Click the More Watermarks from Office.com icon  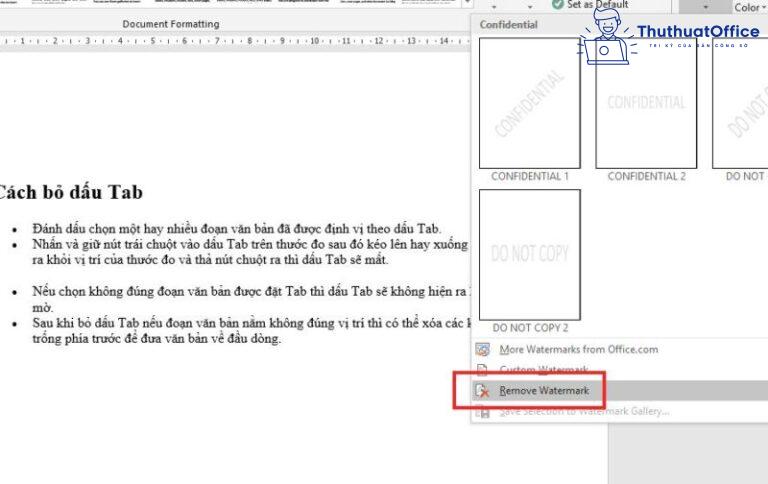[484, 350]
